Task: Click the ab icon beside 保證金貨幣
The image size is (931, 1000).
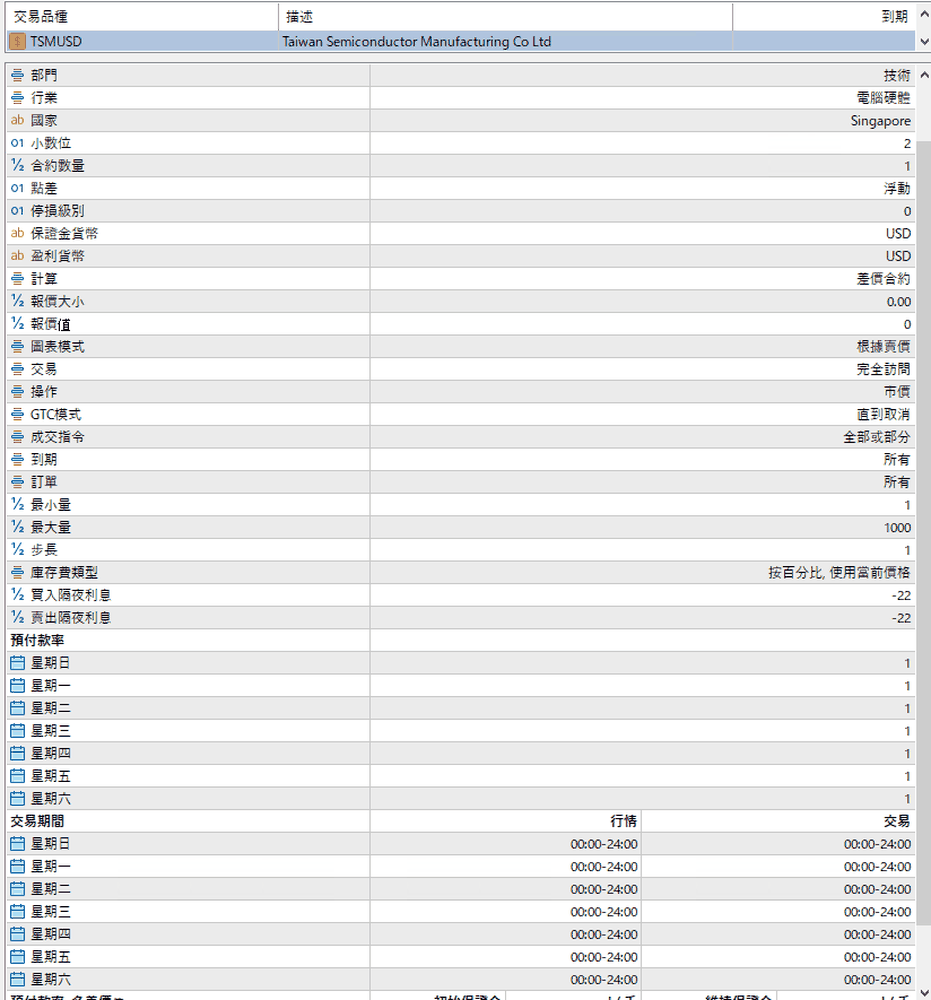Action: click(17, 233)
